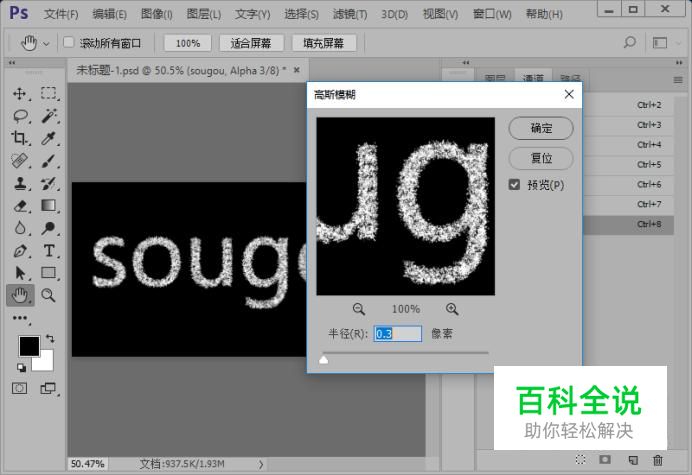This screenshot has width=692, height=475.
Task: Open the Layer menu
Action: coord(203,14)
